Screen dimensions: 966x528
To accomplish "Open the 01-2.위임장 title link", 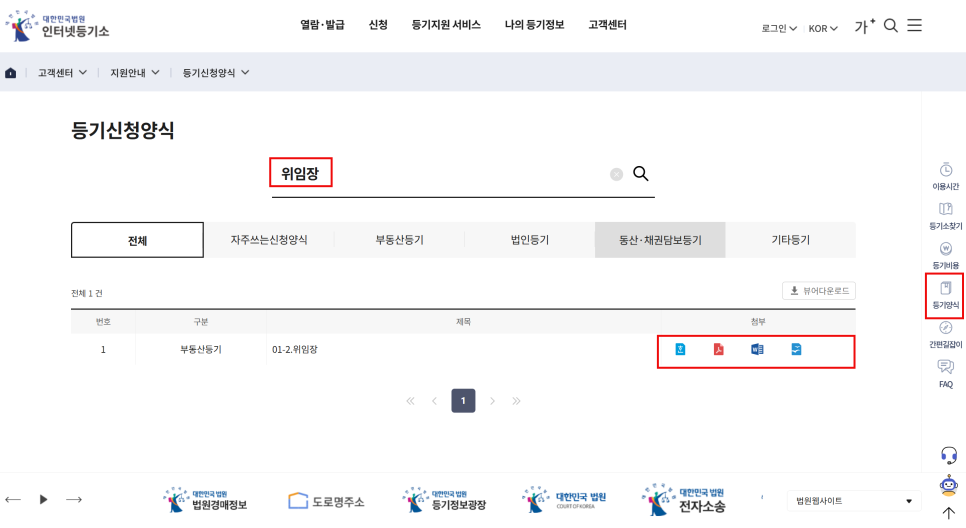I will coord(295,350).
